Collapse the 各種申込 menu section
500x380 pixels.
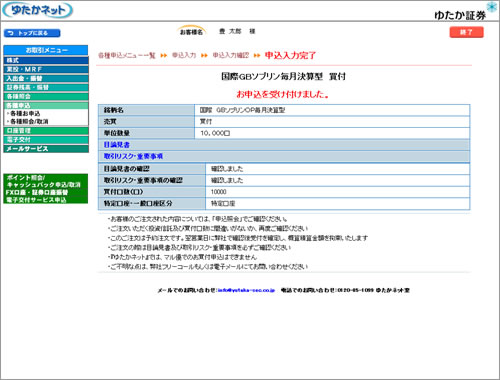46,105
